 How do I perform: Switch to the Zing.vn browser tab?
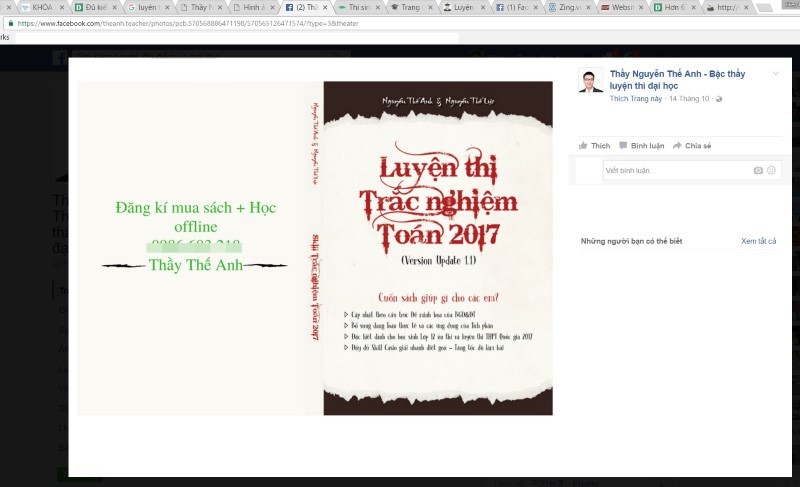(x=576, y=7)
